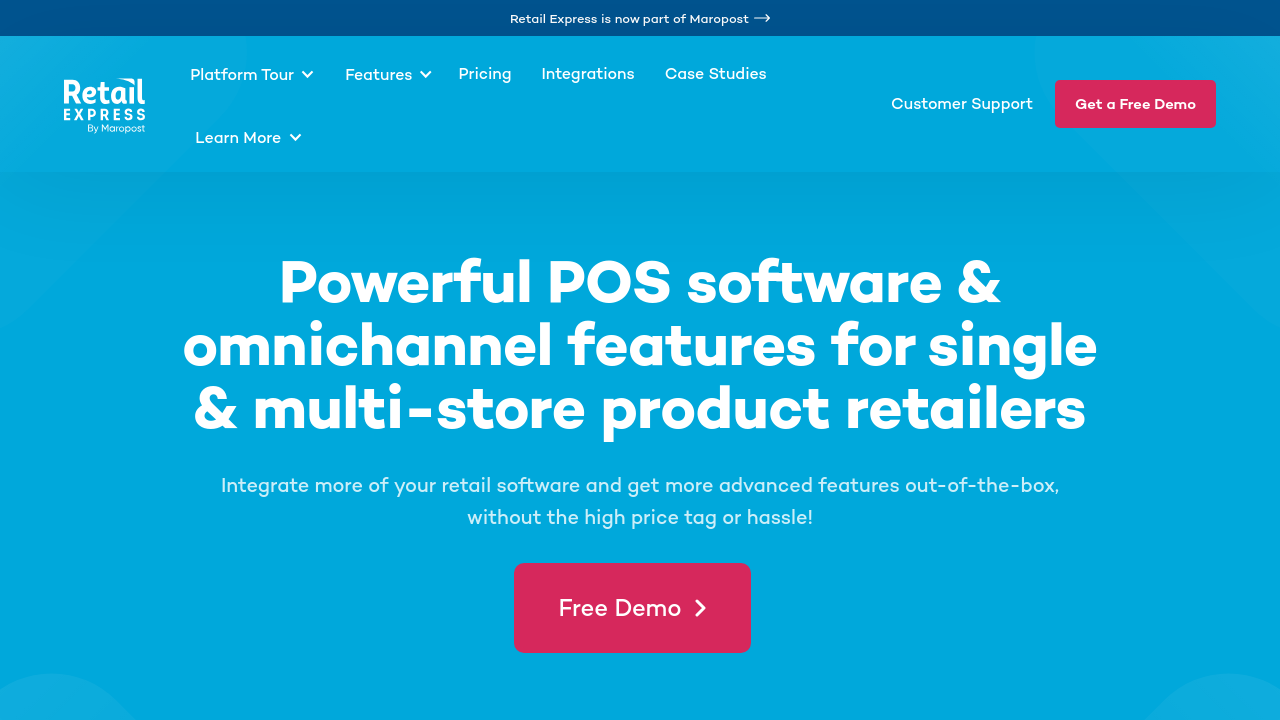Click the 'By Maropost' tagline under logo
The height and width of the screenshot is (720, 1280).
[x=116, y=129]
